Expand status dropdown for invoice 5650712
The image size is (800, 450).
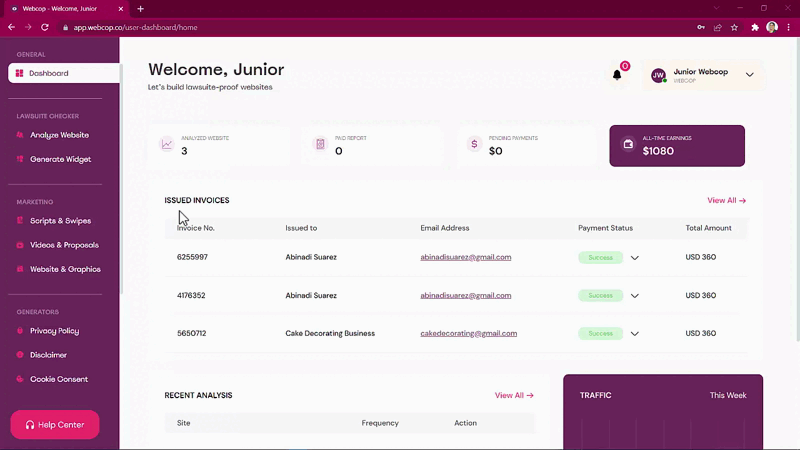pyautogui.click(x=635, y=334)
